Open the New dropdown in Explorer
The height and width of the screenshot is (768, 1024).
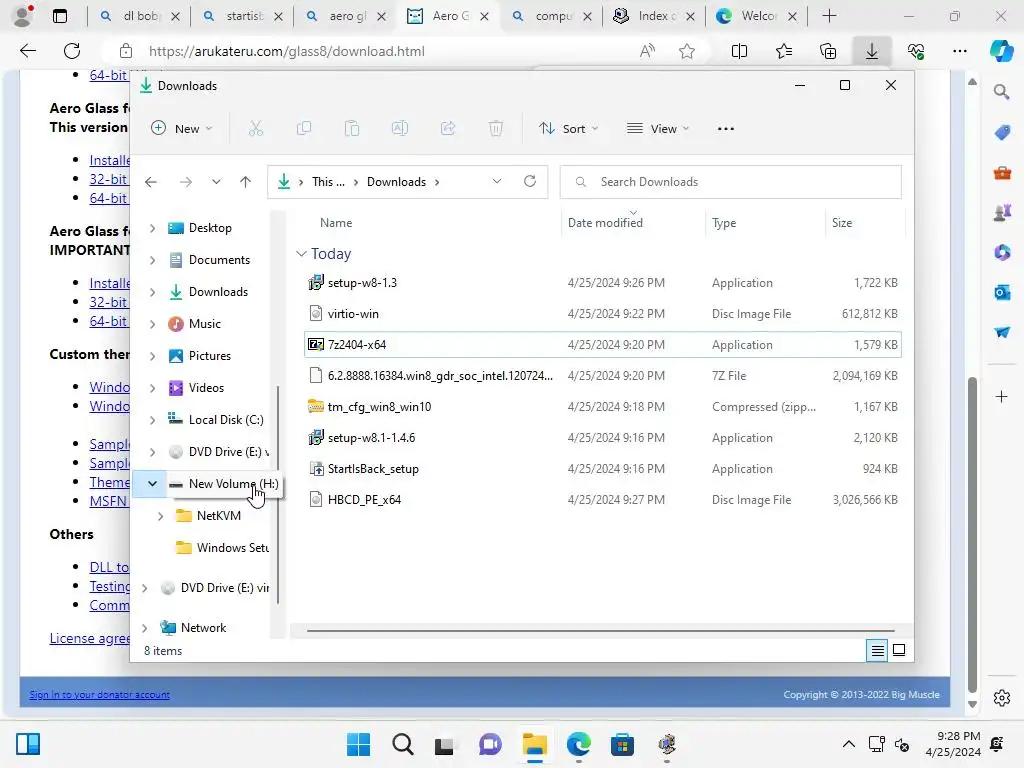pos(182,129)
